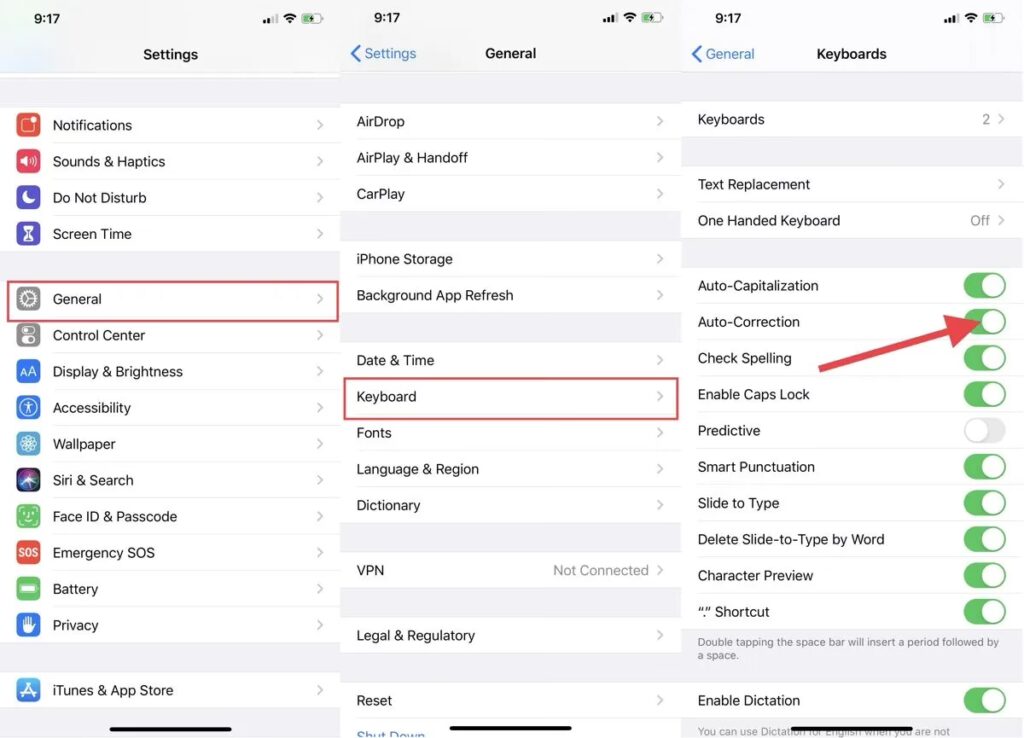Tap the Do Not Disturb moon icon
Viewport: 1024px width, 738px height.
coord(28,198)
